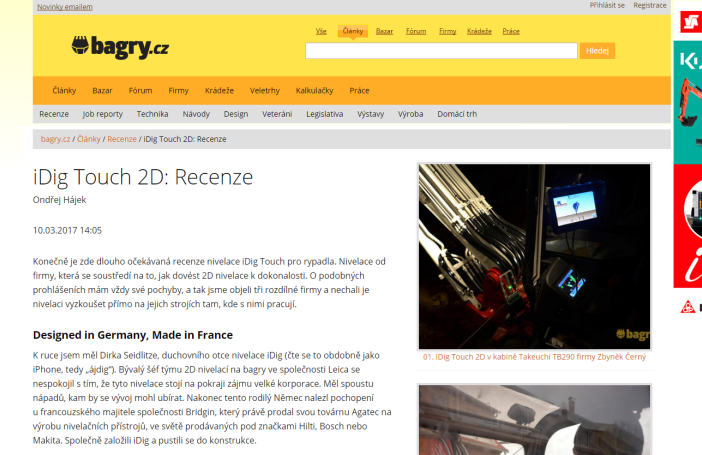Select Firmy search filter tab

(x=447, y=31)
